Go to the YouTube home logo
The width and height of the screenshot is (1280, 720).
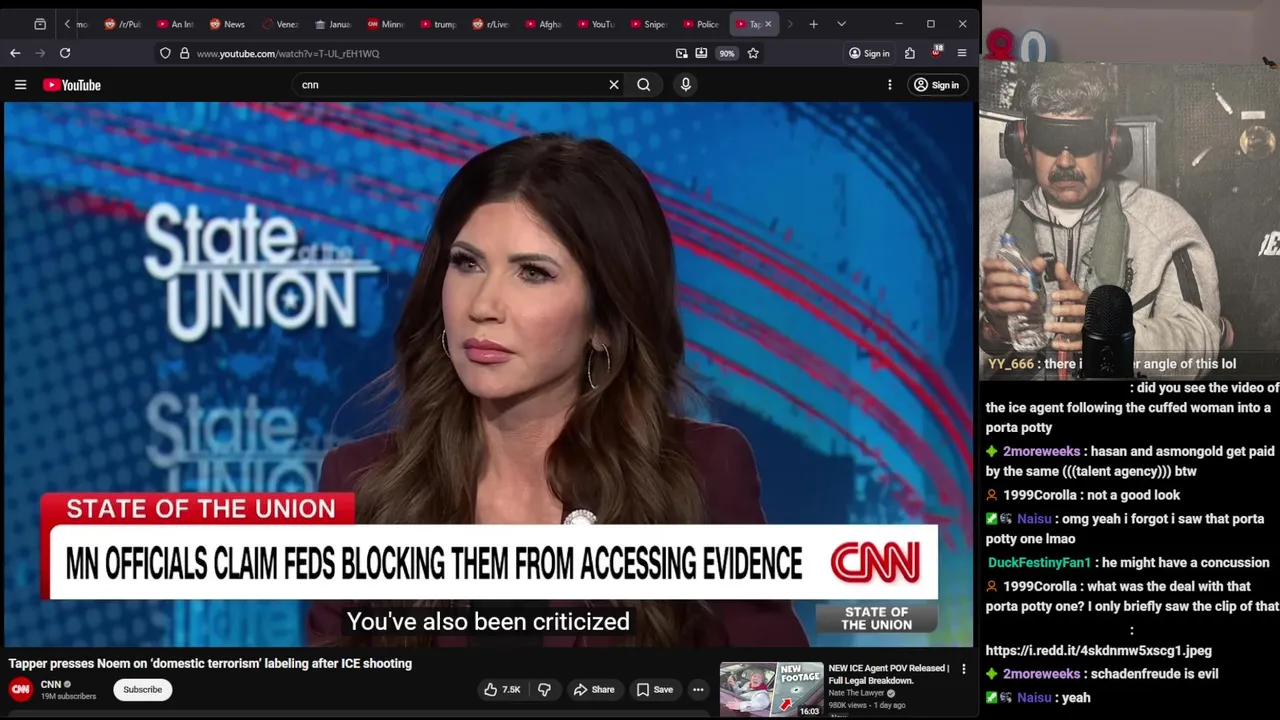tap(72, 85)
